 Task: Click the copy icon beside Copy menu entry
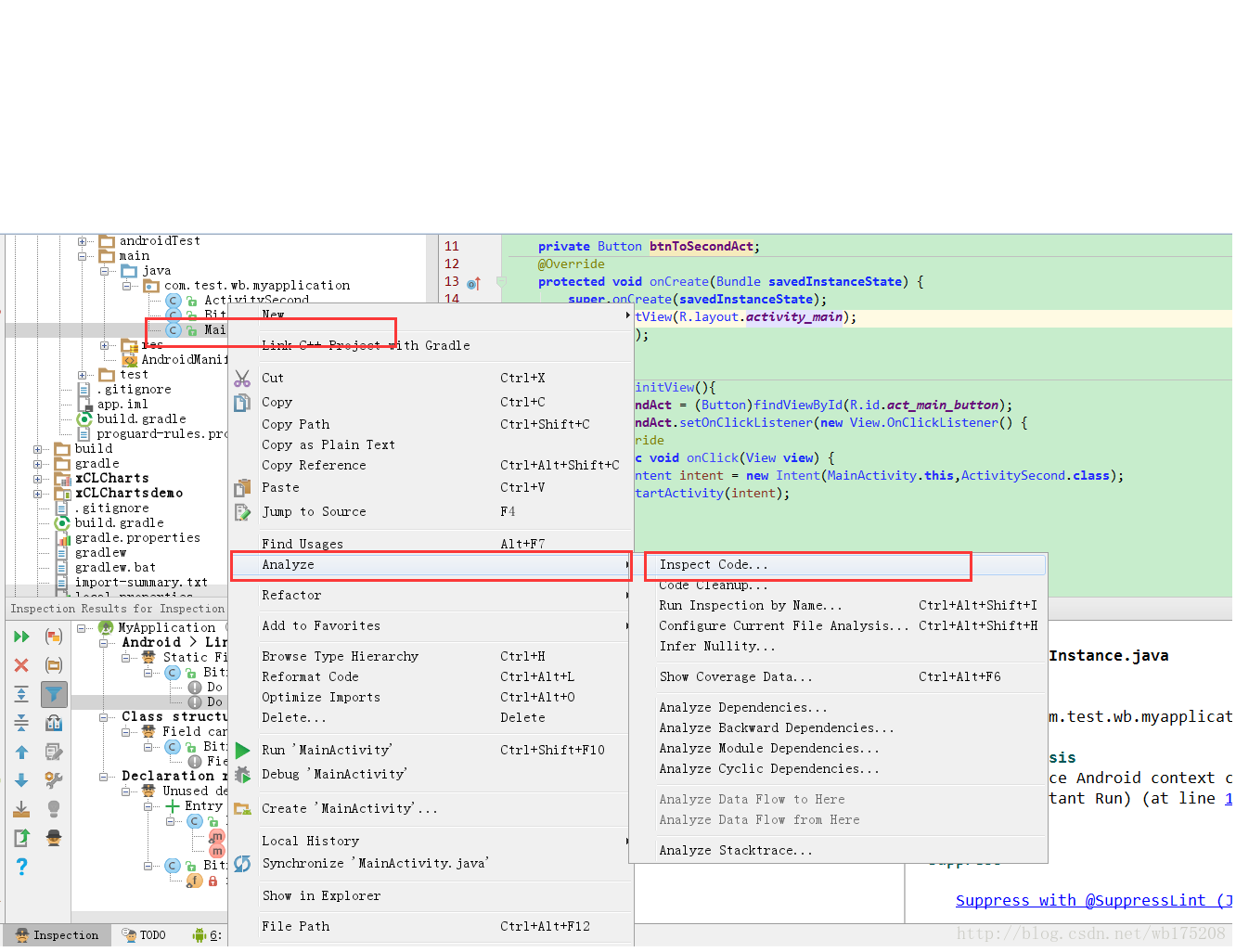pos(242,402)
